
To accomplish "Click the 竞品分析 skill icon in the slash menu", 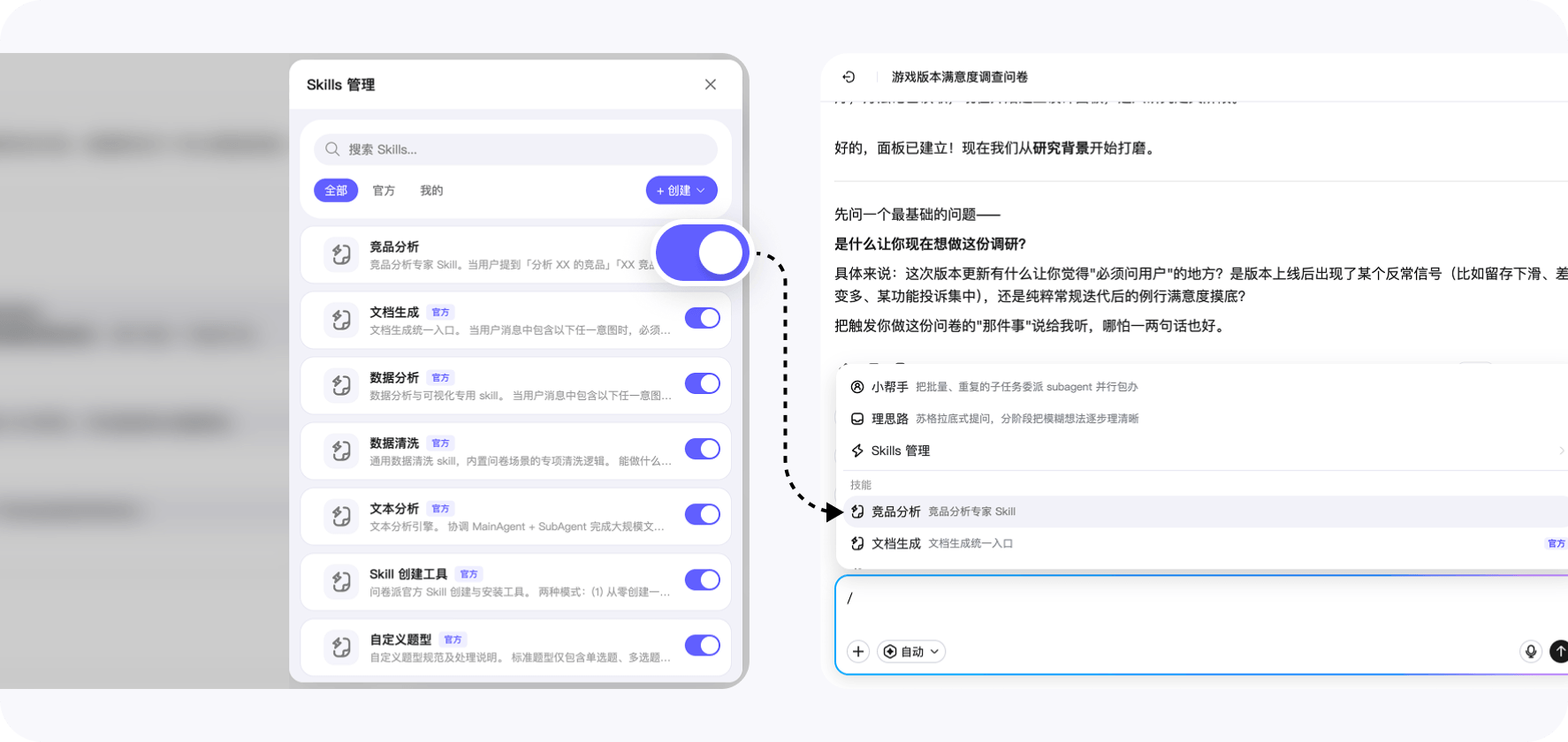I will click(857, 511).
